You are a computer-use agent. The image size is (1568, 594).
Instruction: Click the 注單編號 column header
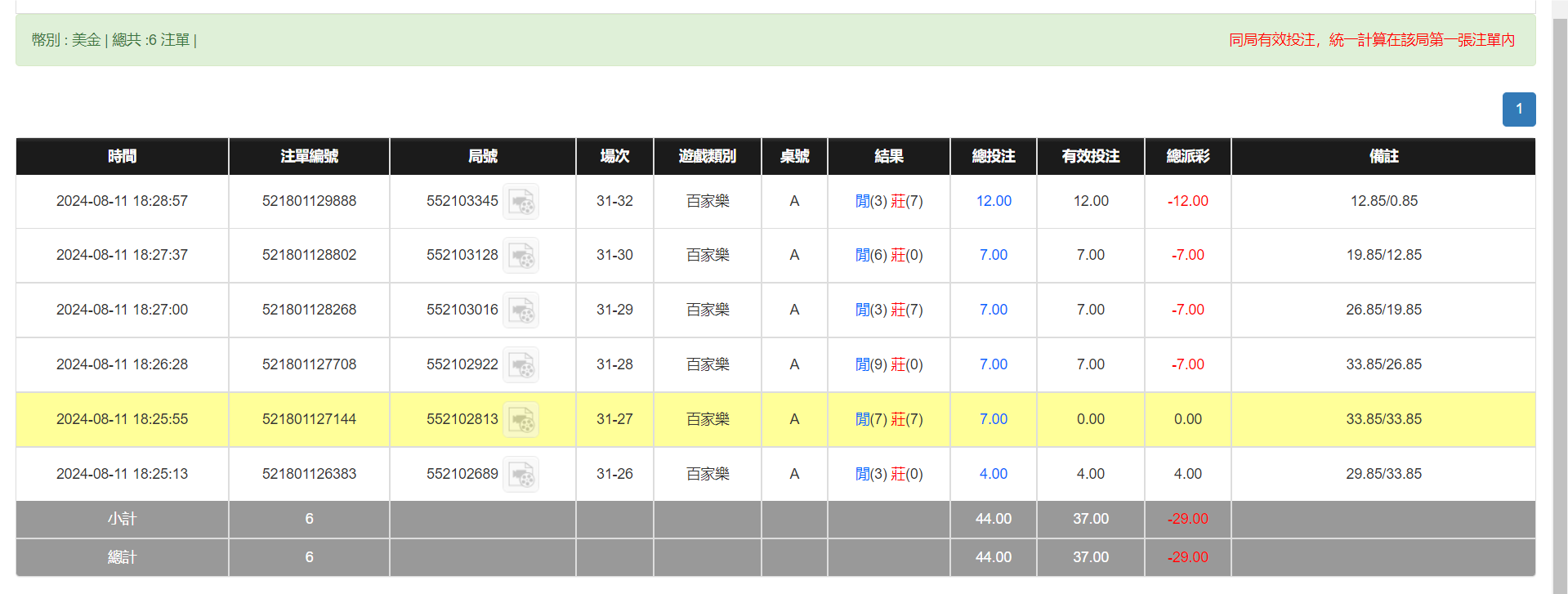[x=308, y=156]
